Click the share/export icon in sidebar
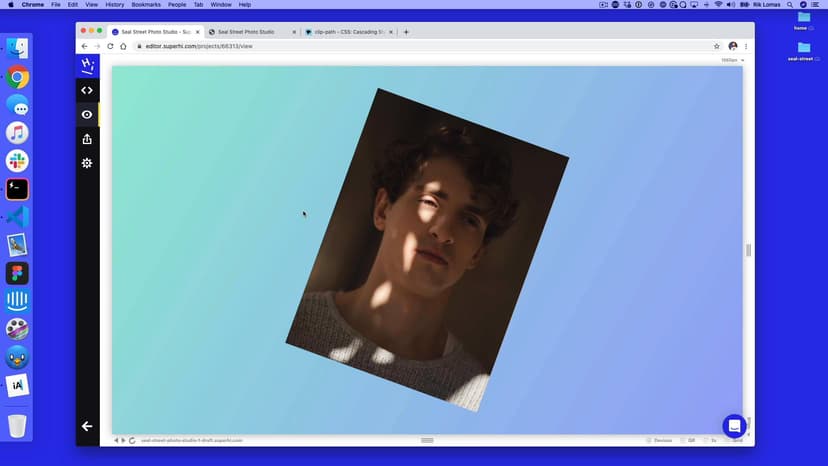This screenshot has height=466, width=828. click(x=87, y=139)
